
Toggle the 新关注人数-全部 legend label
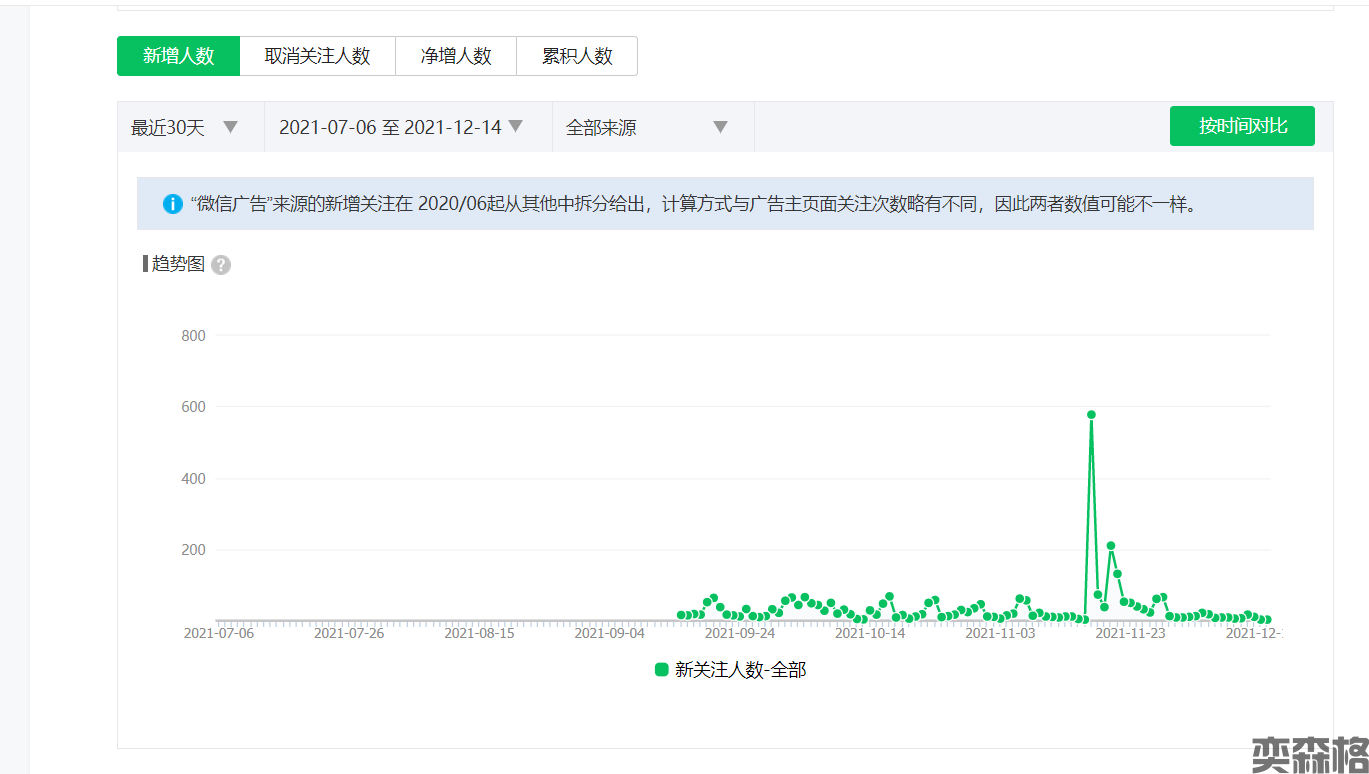pyautogui.click(x=740, y=670)
